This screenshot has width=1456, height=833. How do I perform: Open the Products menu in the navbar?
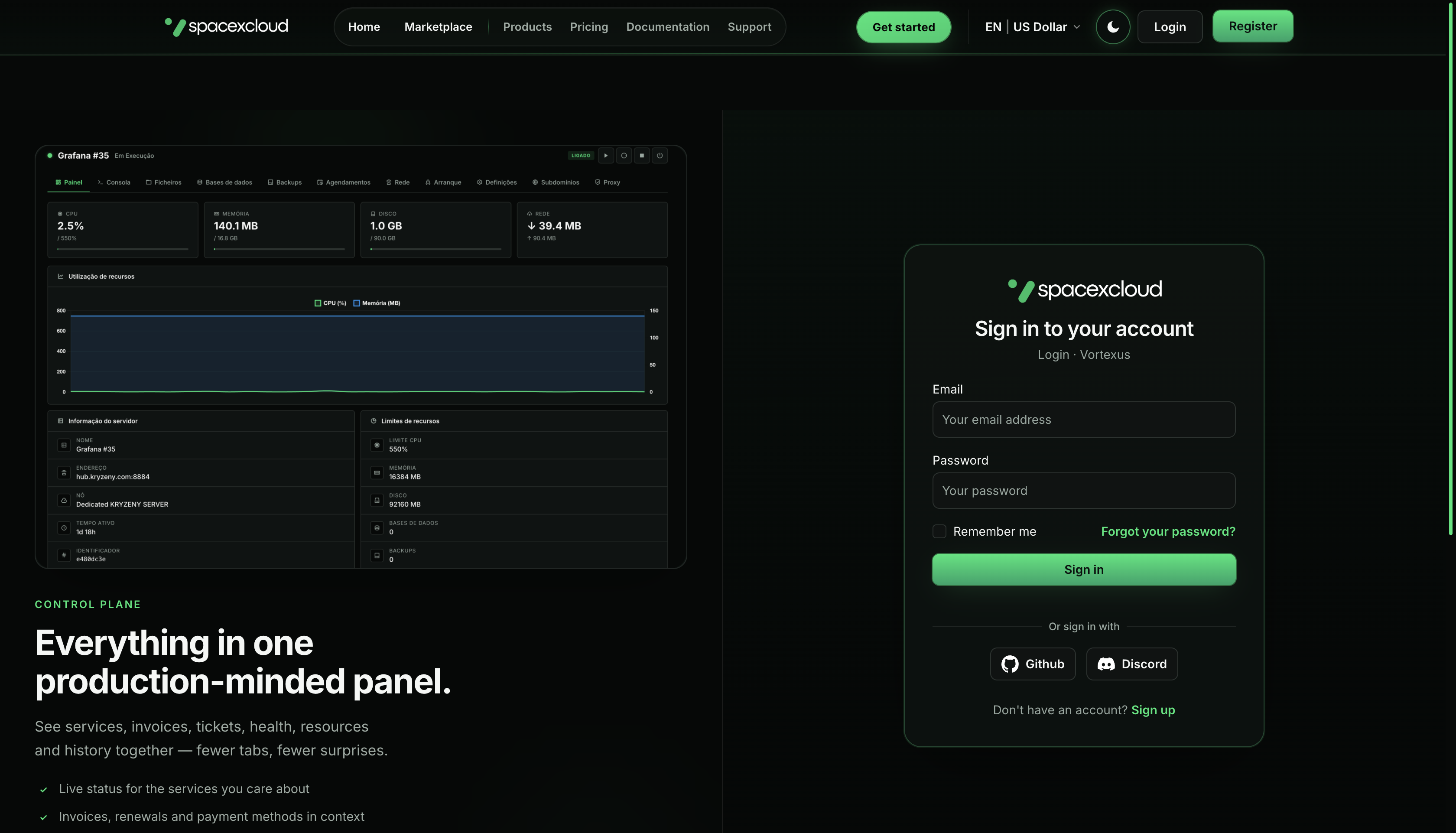tap(527, 27)
